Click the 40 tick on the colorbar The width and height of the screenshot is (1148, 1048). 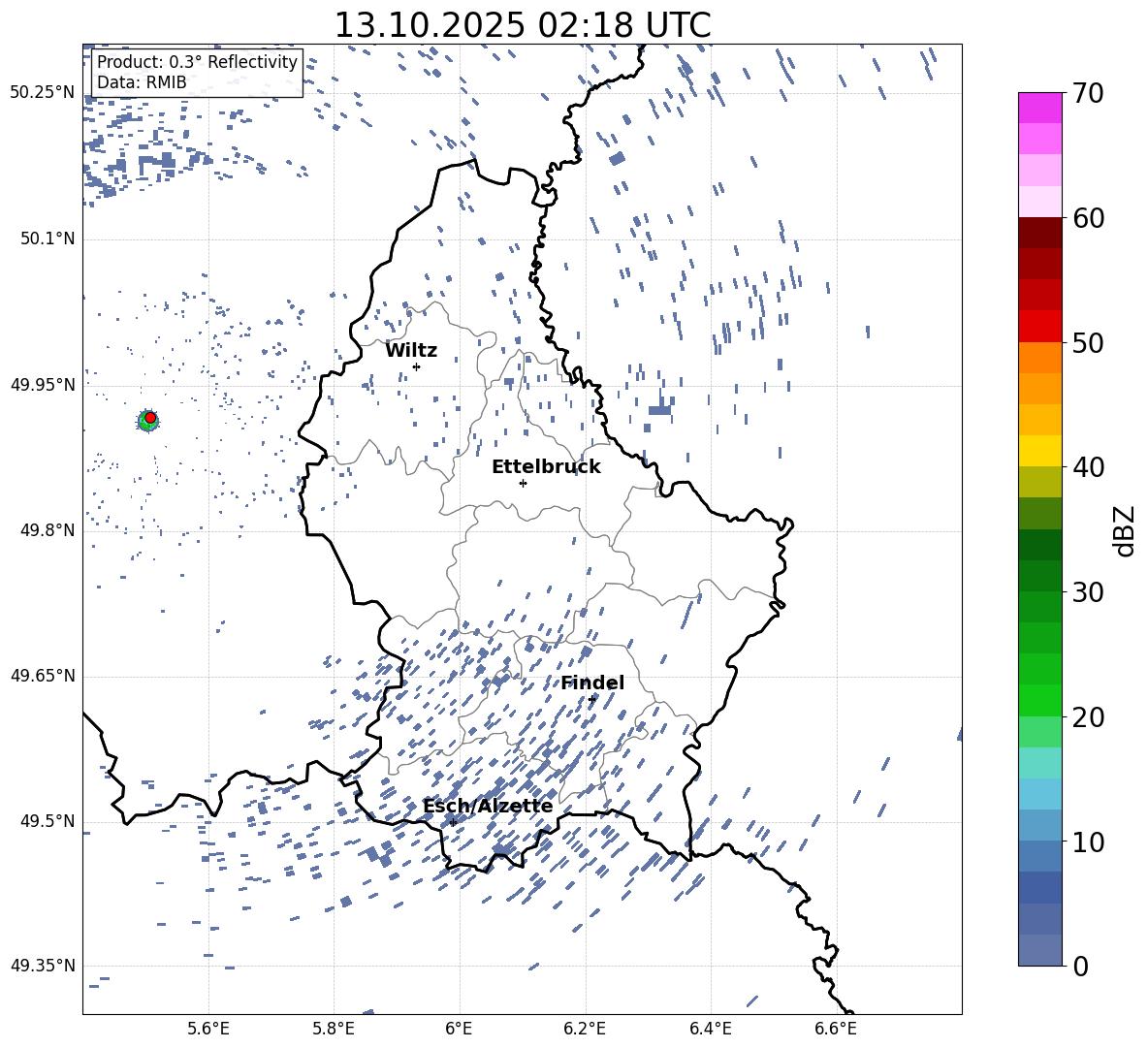coord(1088,467)
